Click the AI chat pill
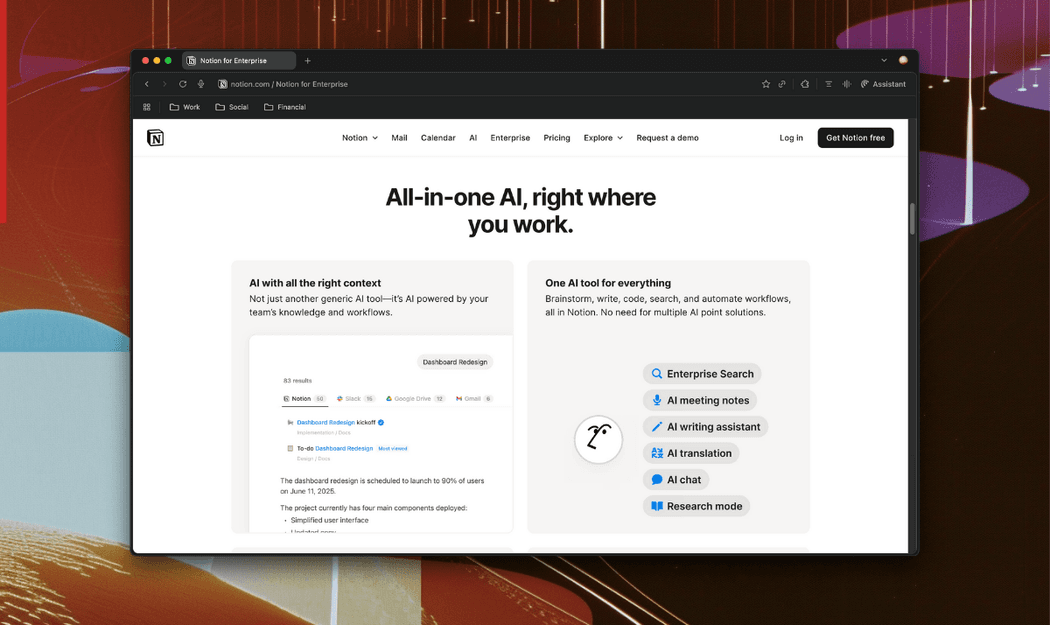The width and height of the screenshot is (1050, 625). (676, 480)
